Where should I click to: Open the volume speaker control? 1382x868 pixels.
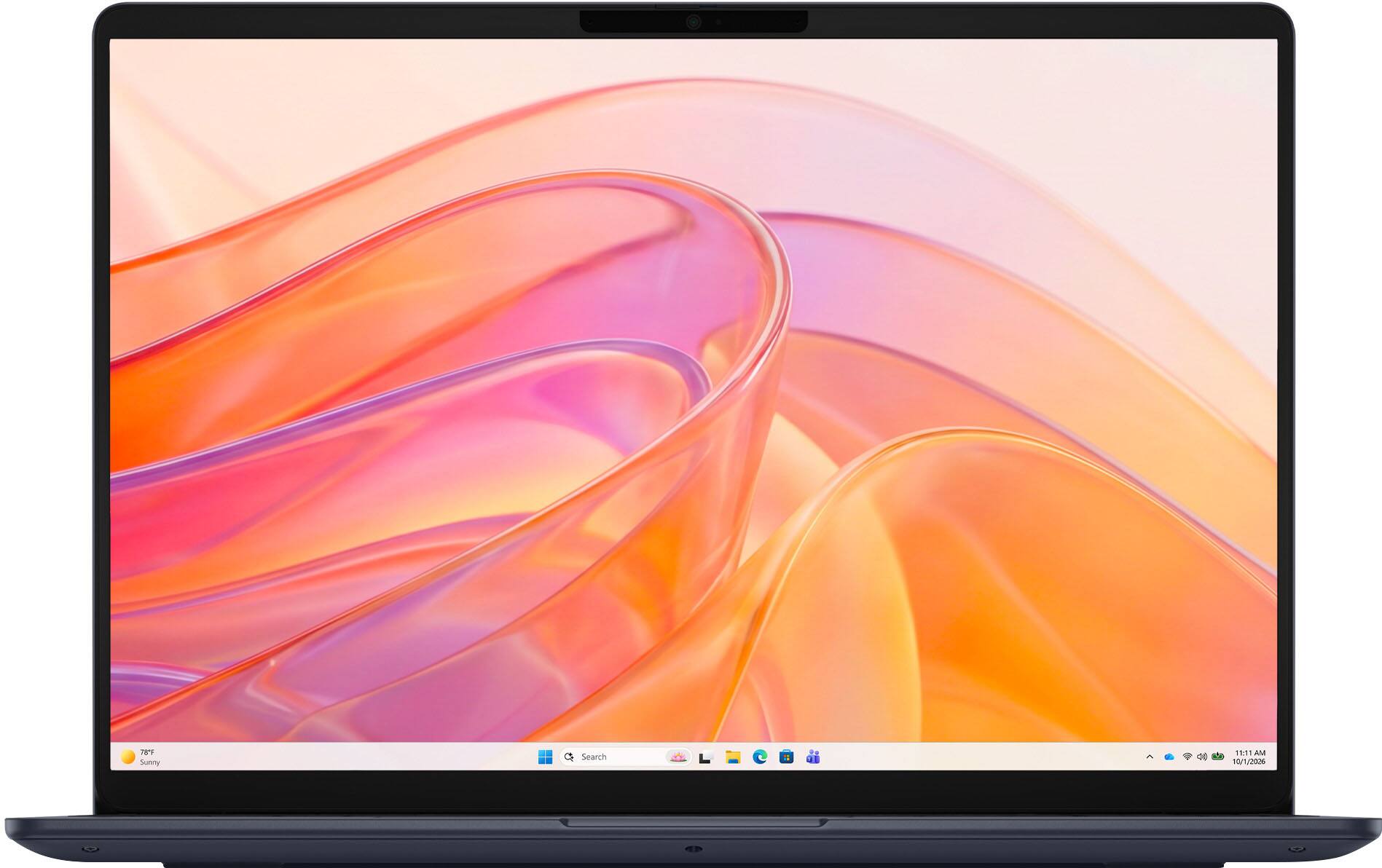point(1202,757)
